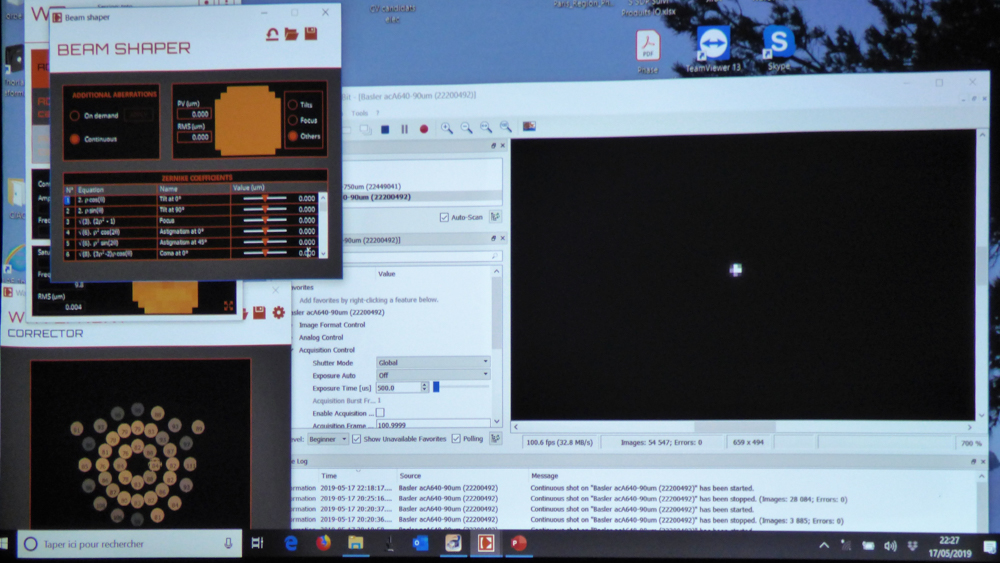The width and height of the screenshot is (1000, 563).
Task: Click the search icon in feature search box
Action: tap(494, 256)
